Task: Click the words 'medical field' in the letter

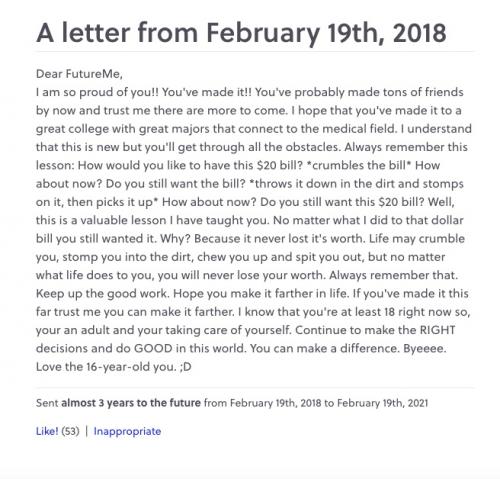Action: (x=357, y=129)
